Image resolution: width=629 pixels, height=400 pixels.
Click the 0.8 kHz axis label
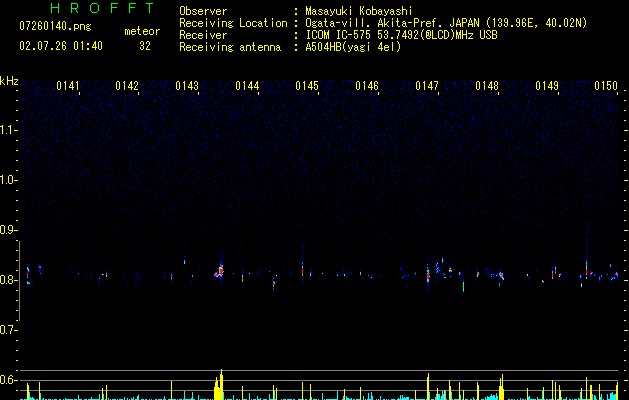(9, 280)
